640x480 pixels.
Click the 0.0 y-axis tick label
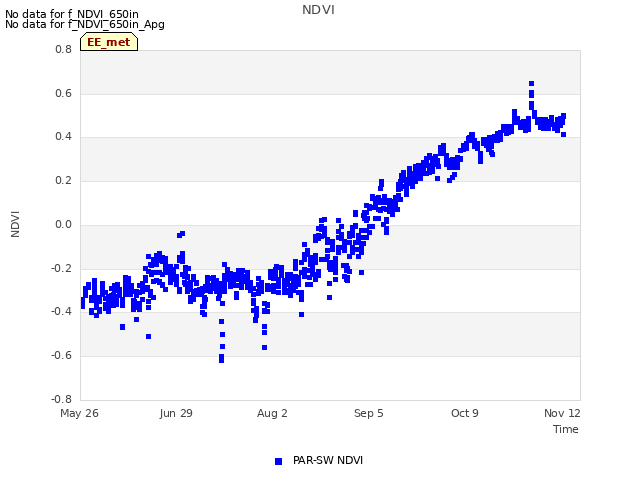click(x=63, y=224)
